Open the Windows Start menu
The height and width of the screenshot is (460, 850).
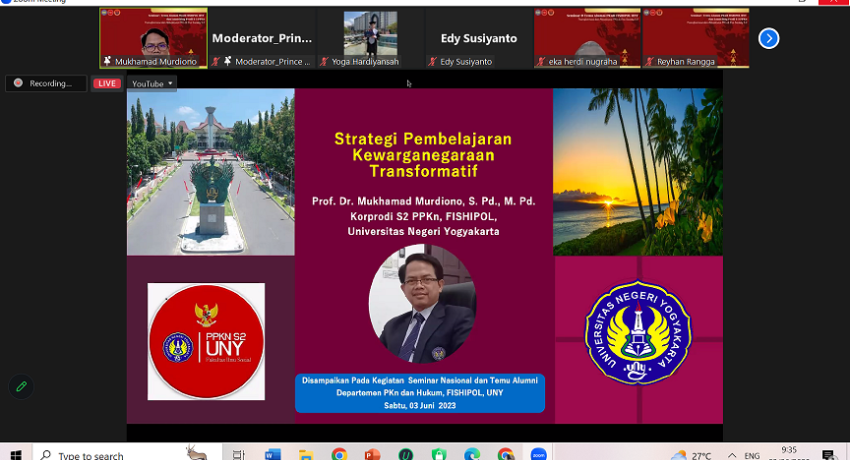(16, 454)
